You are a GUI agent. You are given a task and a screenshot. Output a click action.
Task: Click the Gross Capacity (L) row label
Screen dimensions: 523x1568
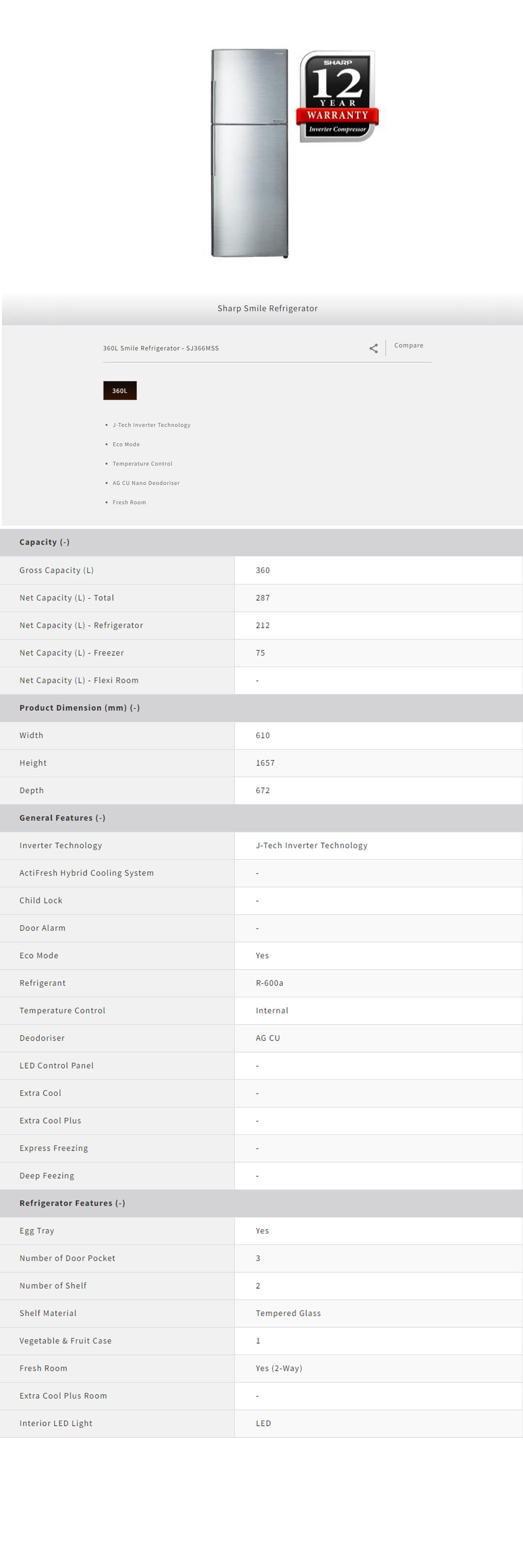(x=57, y=570)
